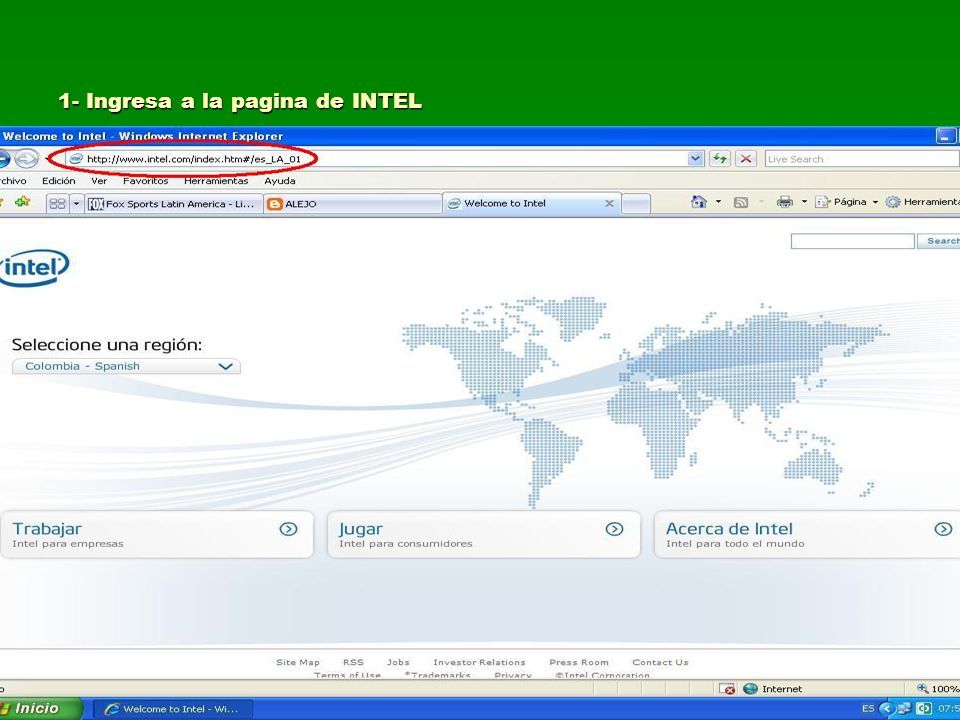Click the red X stop-loading icon
960x720 pixels.
[x=745, y=159]
